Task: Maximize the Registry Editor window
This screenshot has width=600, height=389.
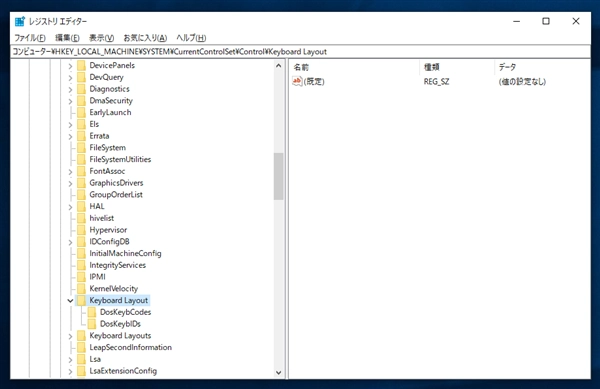Action: (546, 21)
